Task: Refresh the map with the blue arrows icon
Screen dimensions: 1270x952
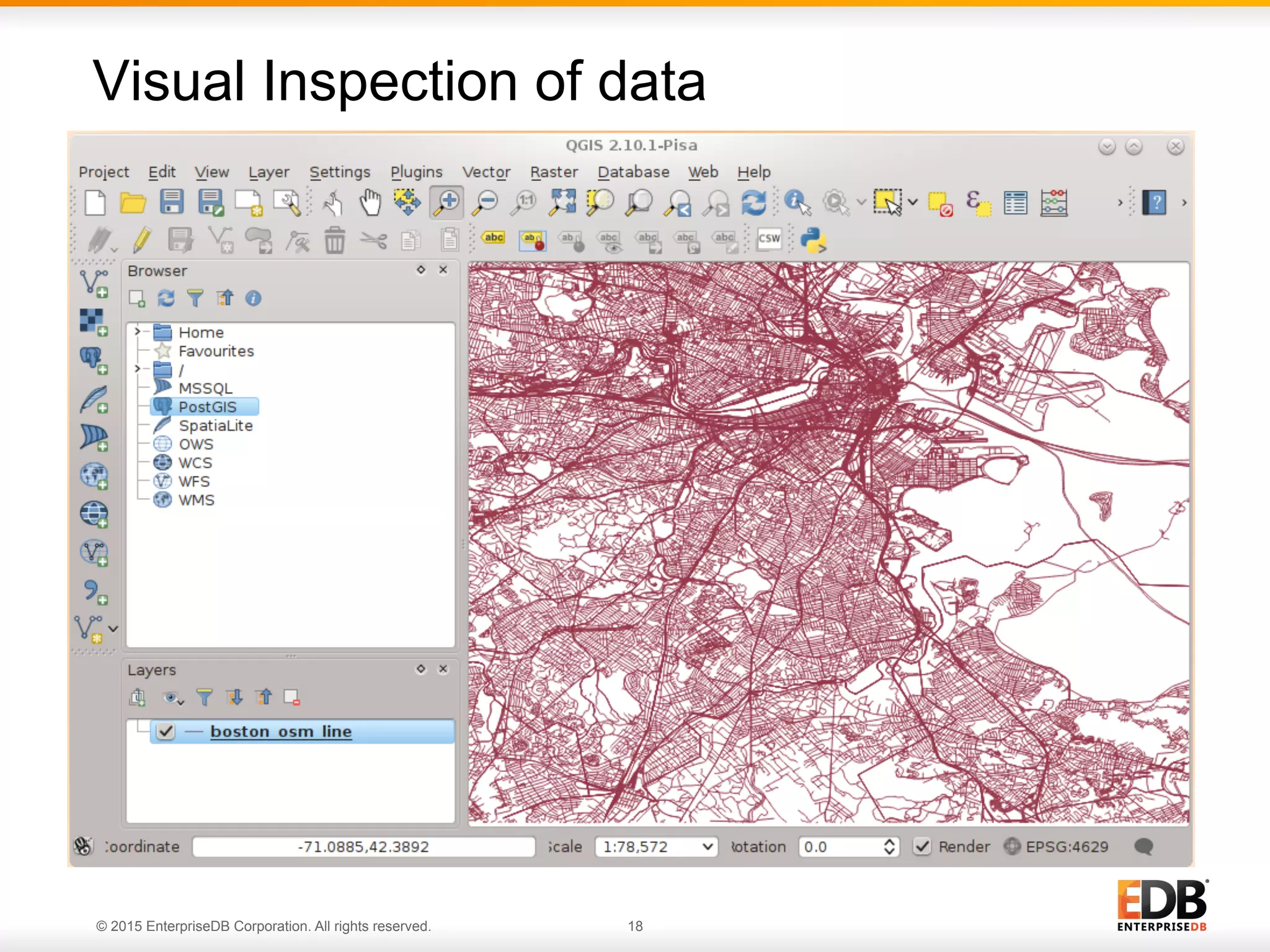Action: click(753, 203)
